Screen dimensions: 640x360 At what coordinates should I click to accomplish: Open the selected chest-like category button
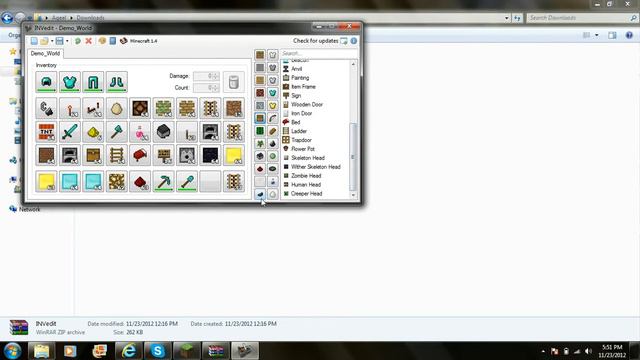pos(260,118)
